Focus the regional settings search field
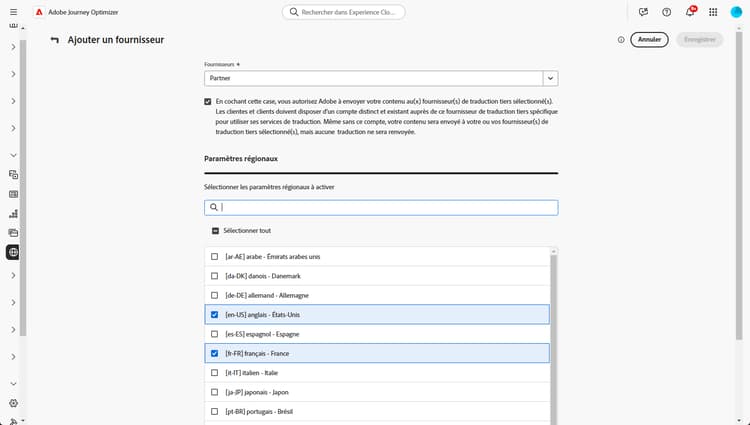Viewport: 750px width, 425px height. tap(385, 208)
